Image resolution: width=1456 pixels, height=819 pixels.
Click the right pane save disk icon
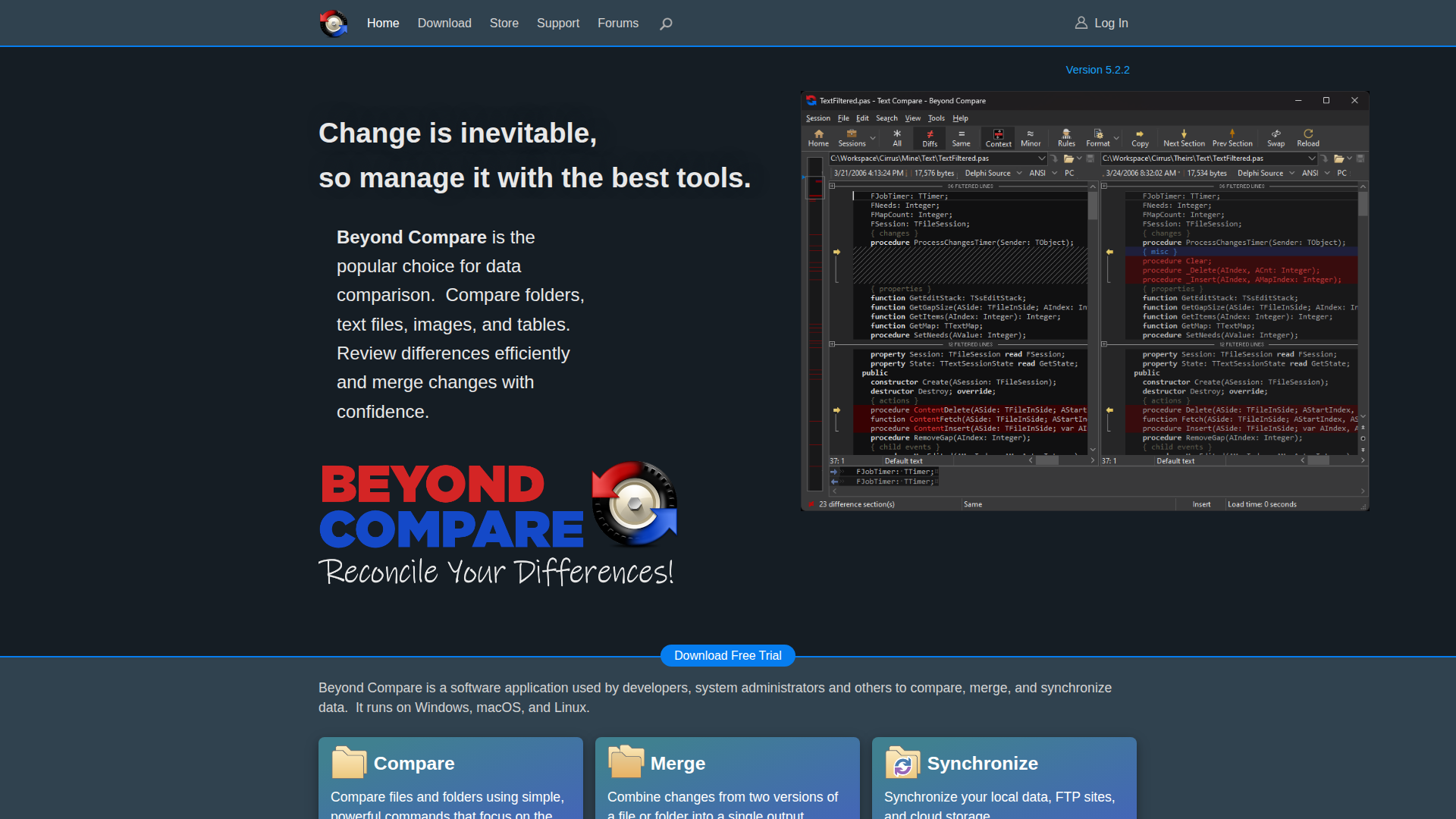coord(1360,158)
